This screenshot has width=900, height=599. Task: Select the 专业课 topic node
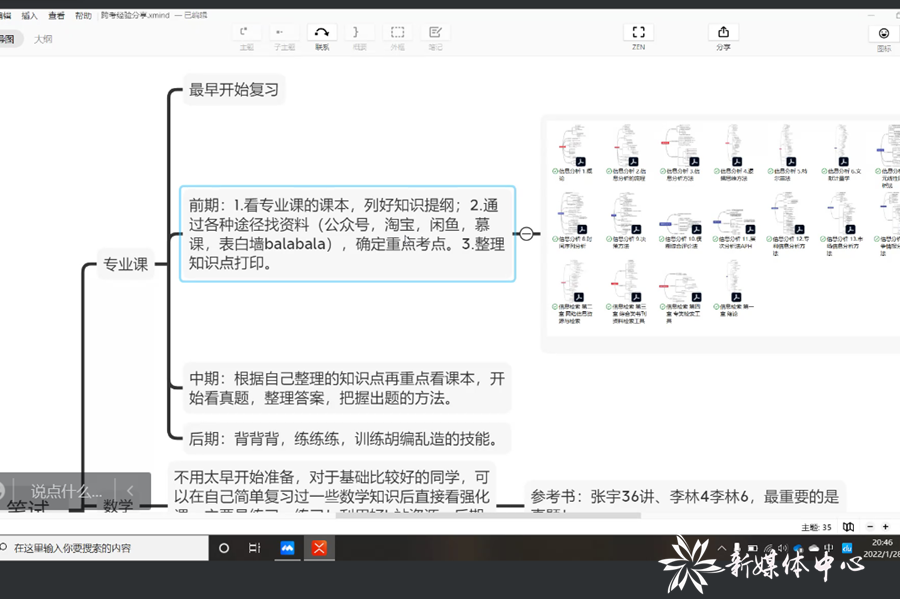pyautogui.click(x=126, y=265)
